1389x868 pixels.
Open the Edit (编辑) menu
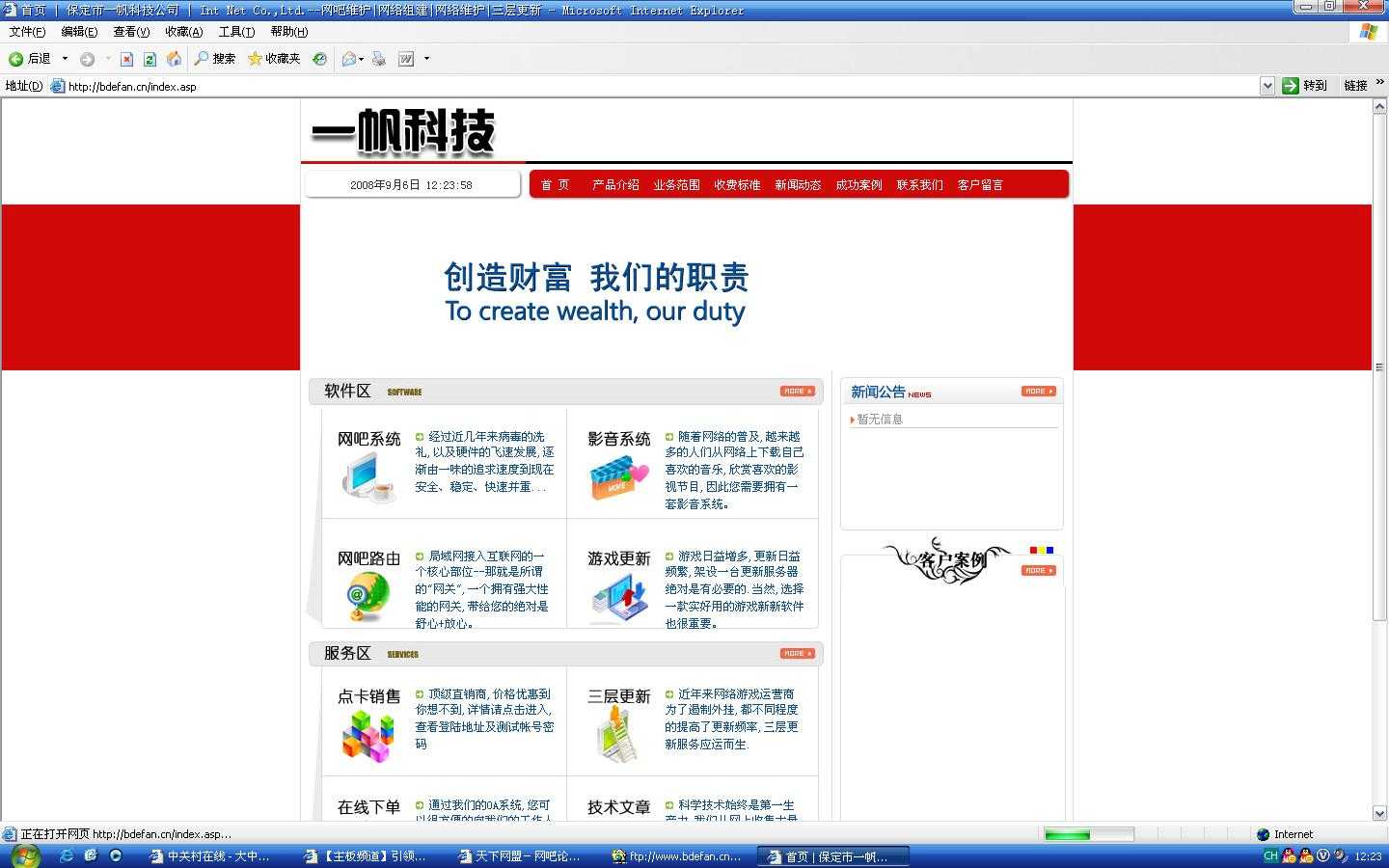[79, 32]
